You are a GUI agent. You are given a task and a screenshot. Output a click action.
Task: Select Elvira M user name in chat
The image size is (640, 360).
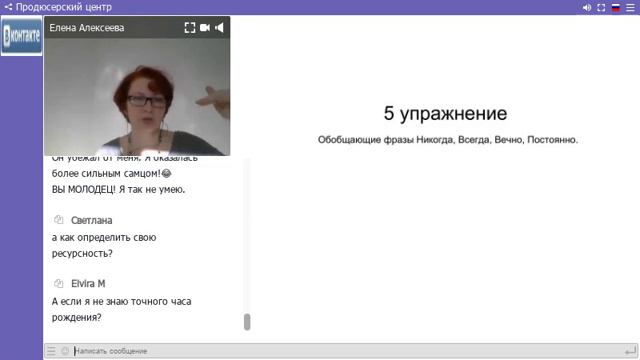click(88, 283)
